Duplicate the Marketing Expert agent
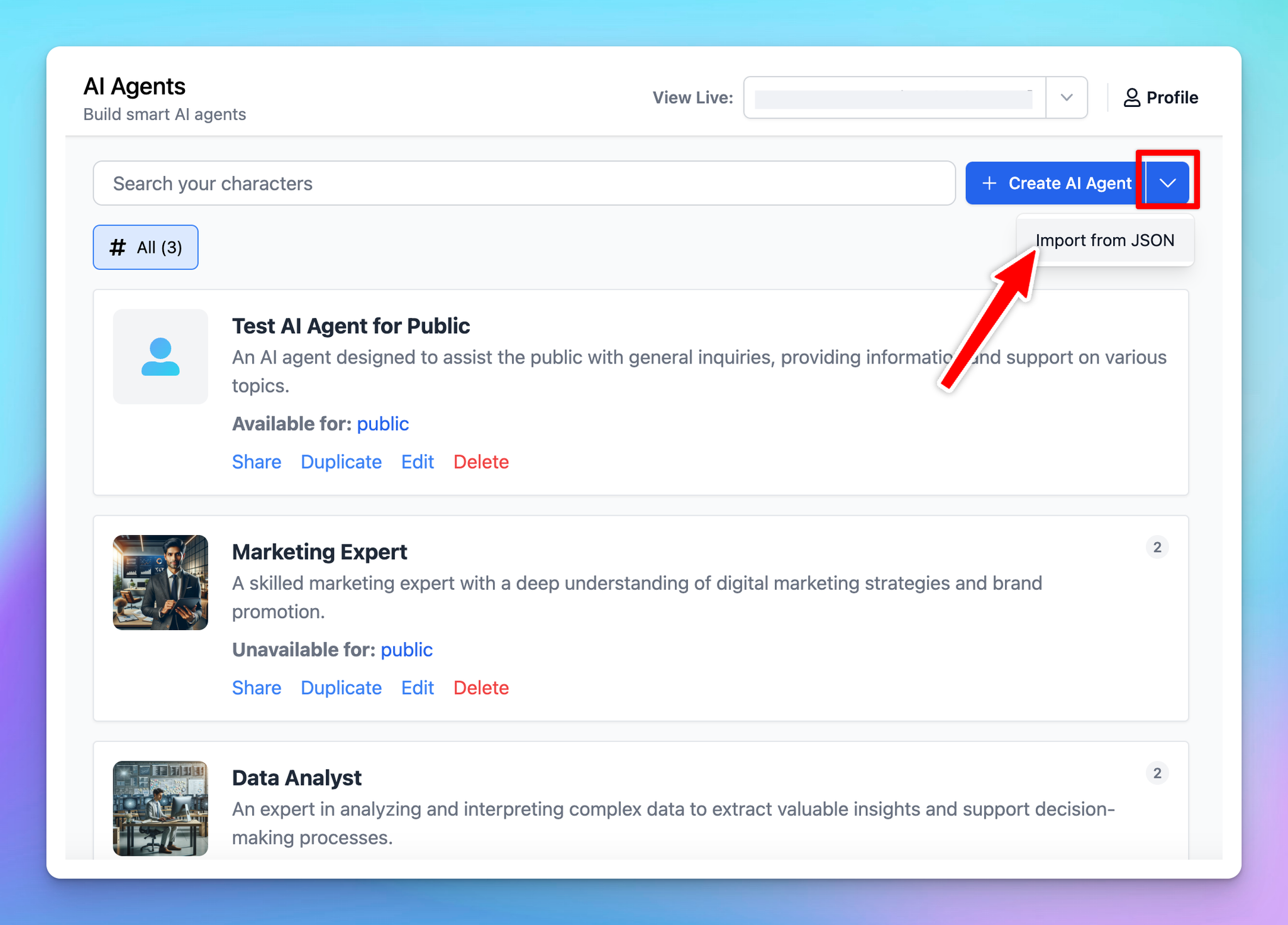1288x925 pixels. [x=341, y=687]
